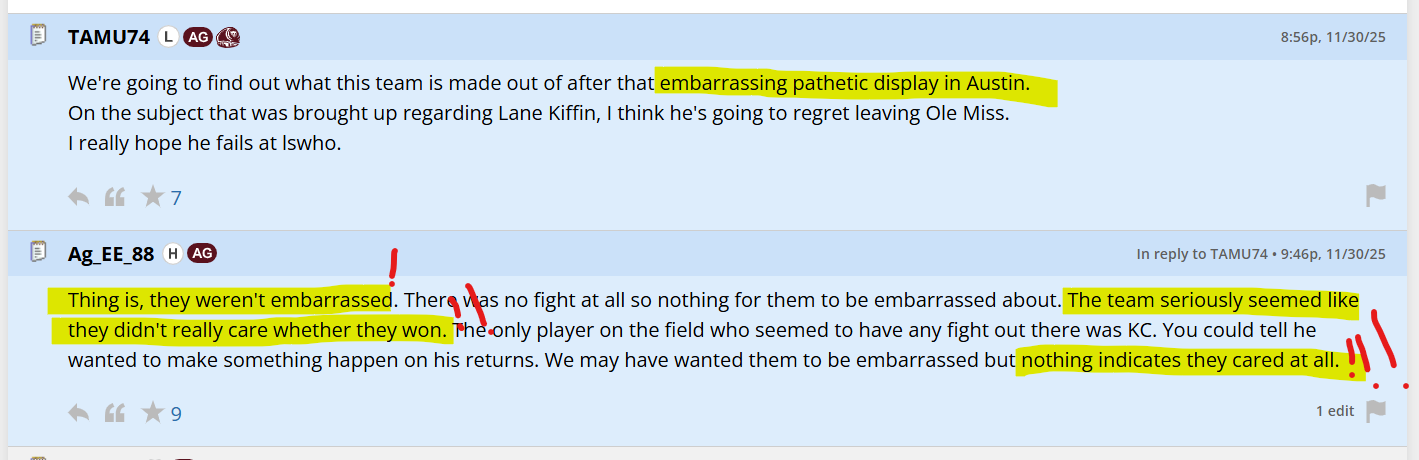Click the notepad icon beside TAMU74
This screenshot has width=1419, height=460.
pyautogui.click(x=38, y=36)
